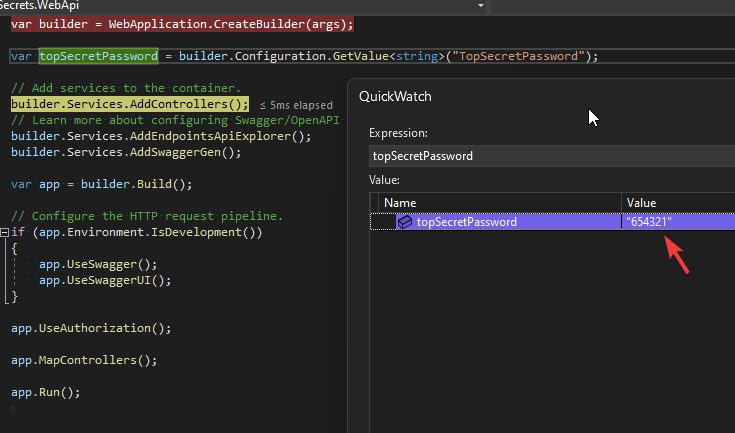The width and height of the screenshot is (735, 433).
Task: Collapse the if IsDevelopment code block
Action: 4,232
